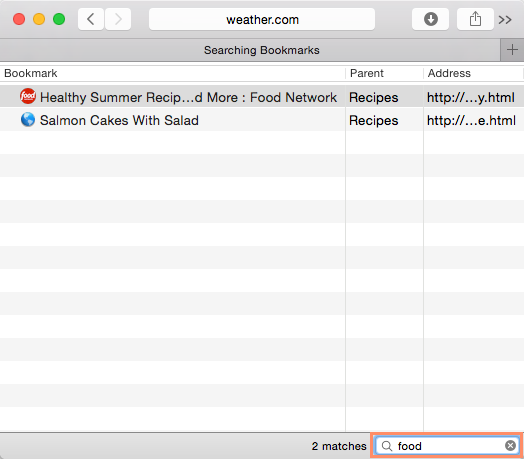
Task: Go forward using the forward arrow
Action: click(x=118, y=19)
